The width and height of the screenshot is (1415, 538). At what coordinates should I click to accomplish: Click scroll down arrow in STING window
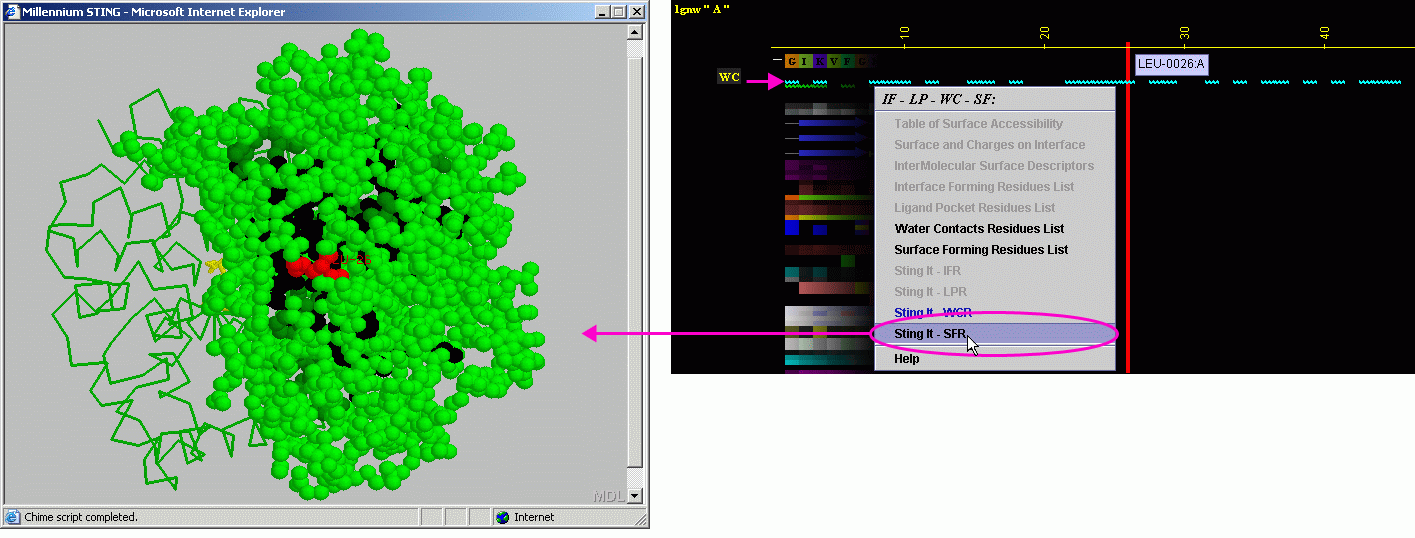click(634, 495)
